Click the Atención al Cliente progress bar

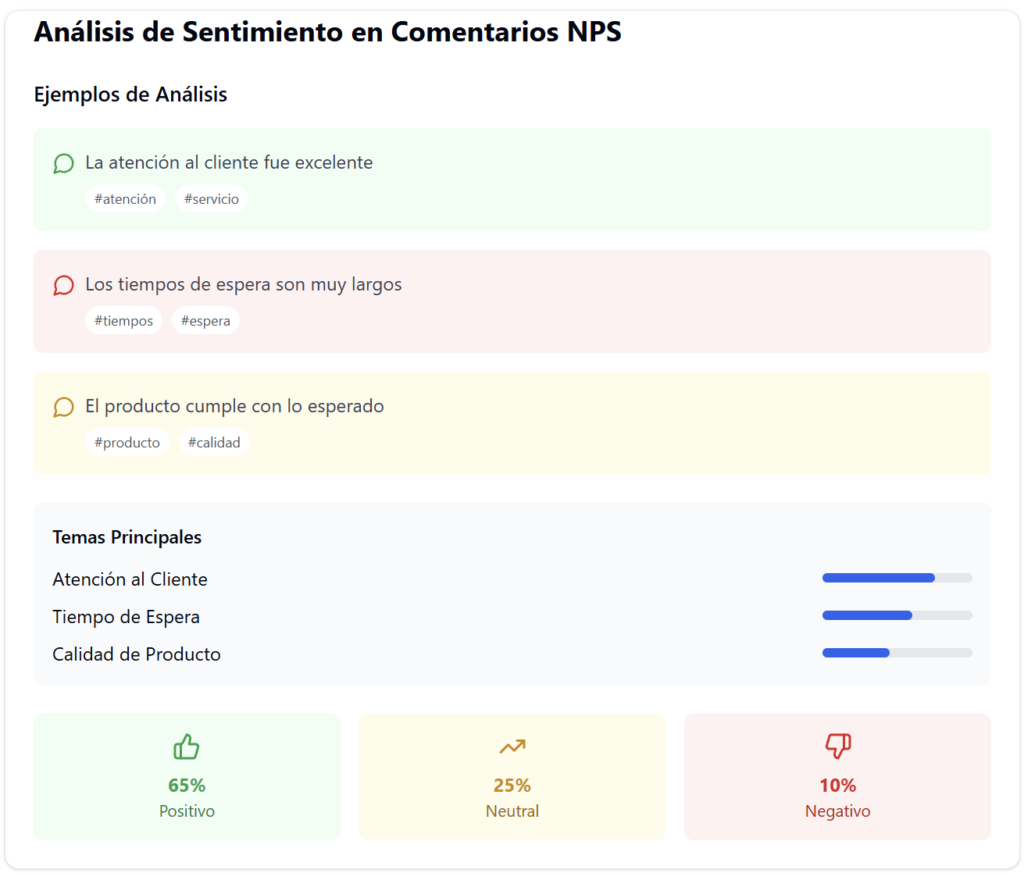coord(897,578)
